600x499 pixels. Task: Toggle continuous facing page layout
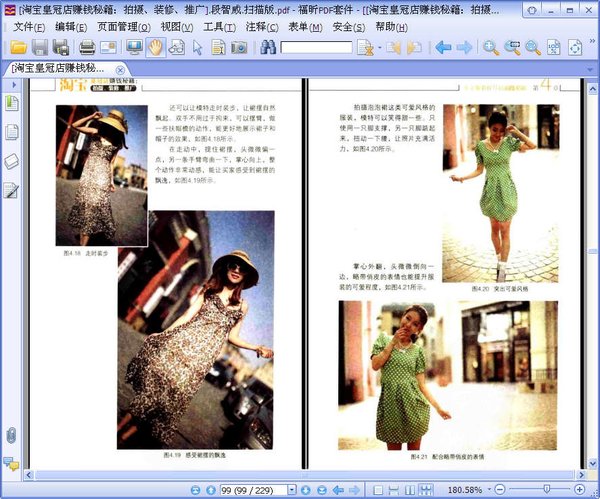click(426, 490)
